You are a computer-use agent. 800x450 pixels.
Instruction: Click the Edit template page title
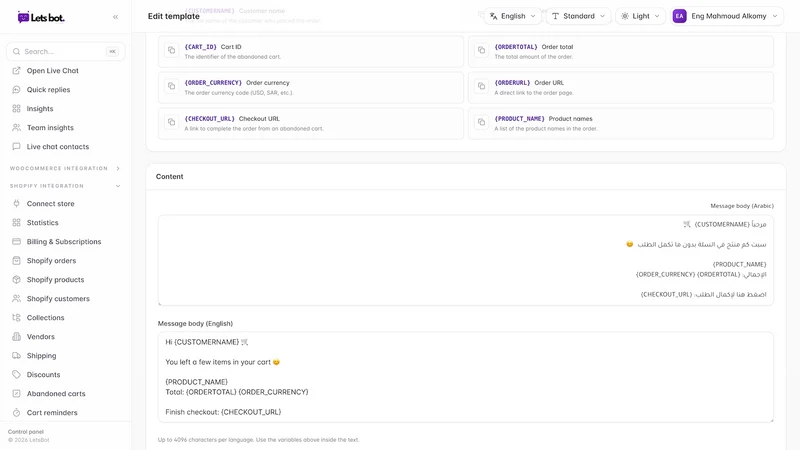click(x=173, y=16)
